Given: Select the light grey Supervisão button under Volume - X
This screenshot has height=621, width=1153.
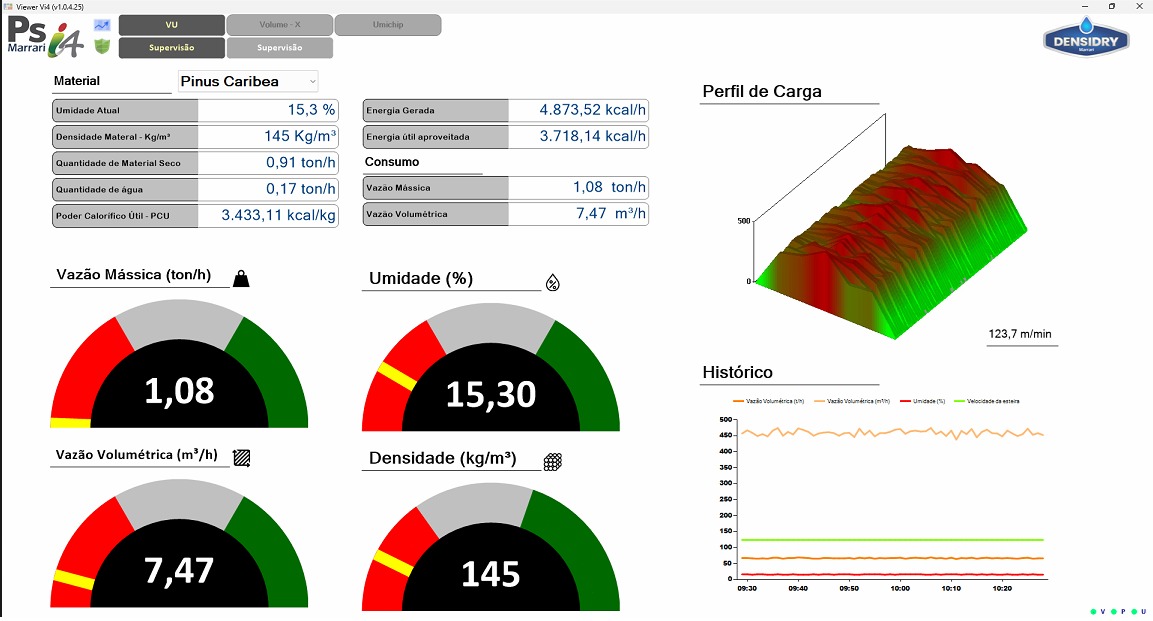Looking at the screenshot, I should pyautogui.click(x=279, y=48).
